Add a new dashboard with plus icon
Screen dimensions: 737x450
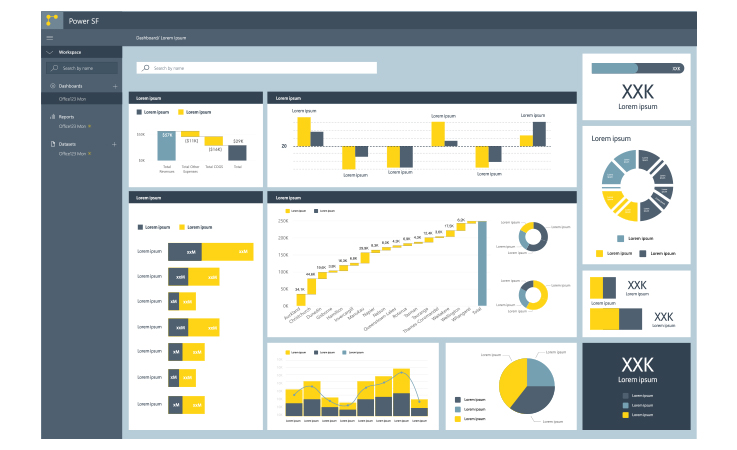click(115, 87)
